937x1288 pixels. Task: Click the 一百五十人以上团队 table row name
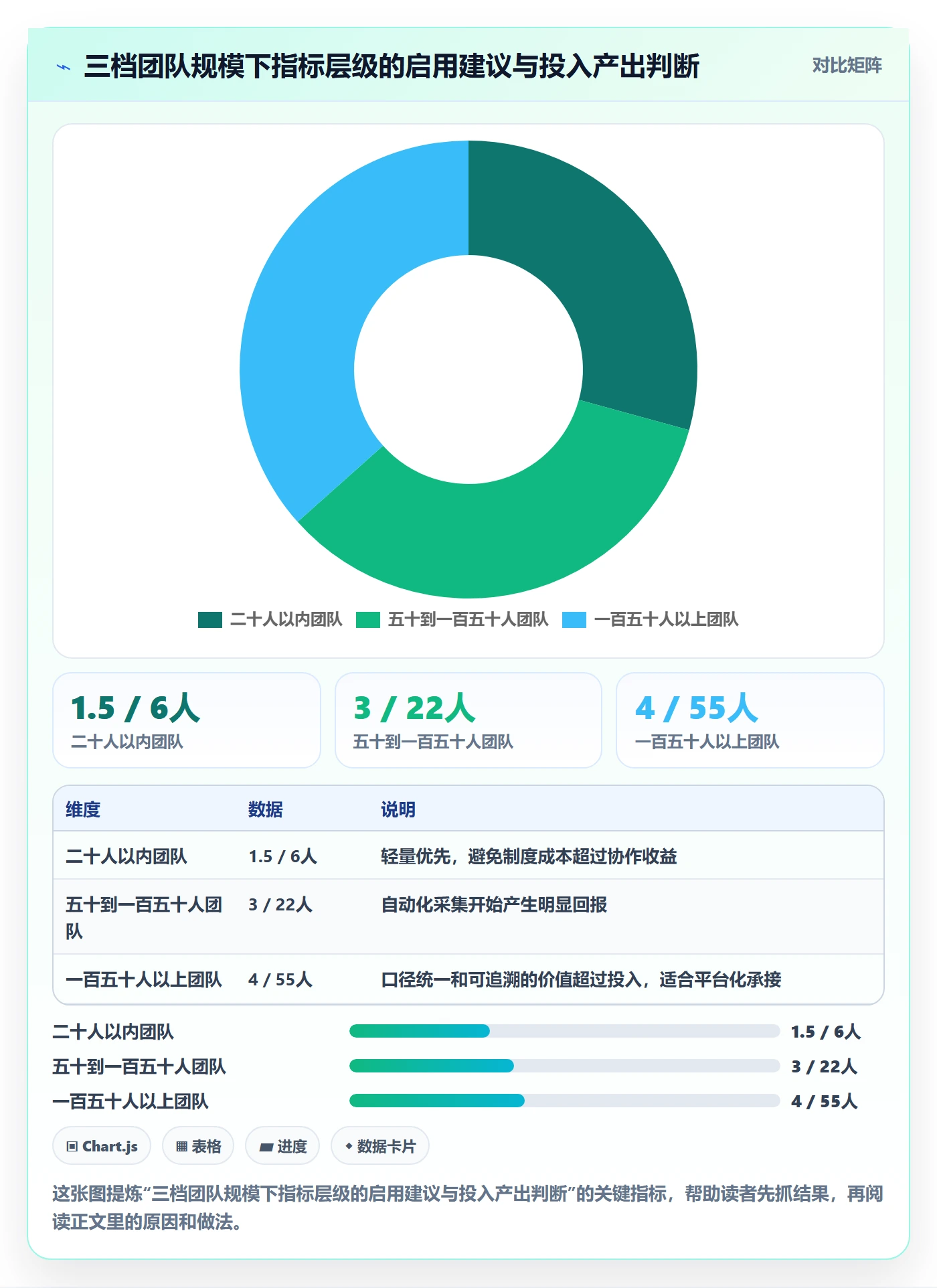tap(144, 979)
